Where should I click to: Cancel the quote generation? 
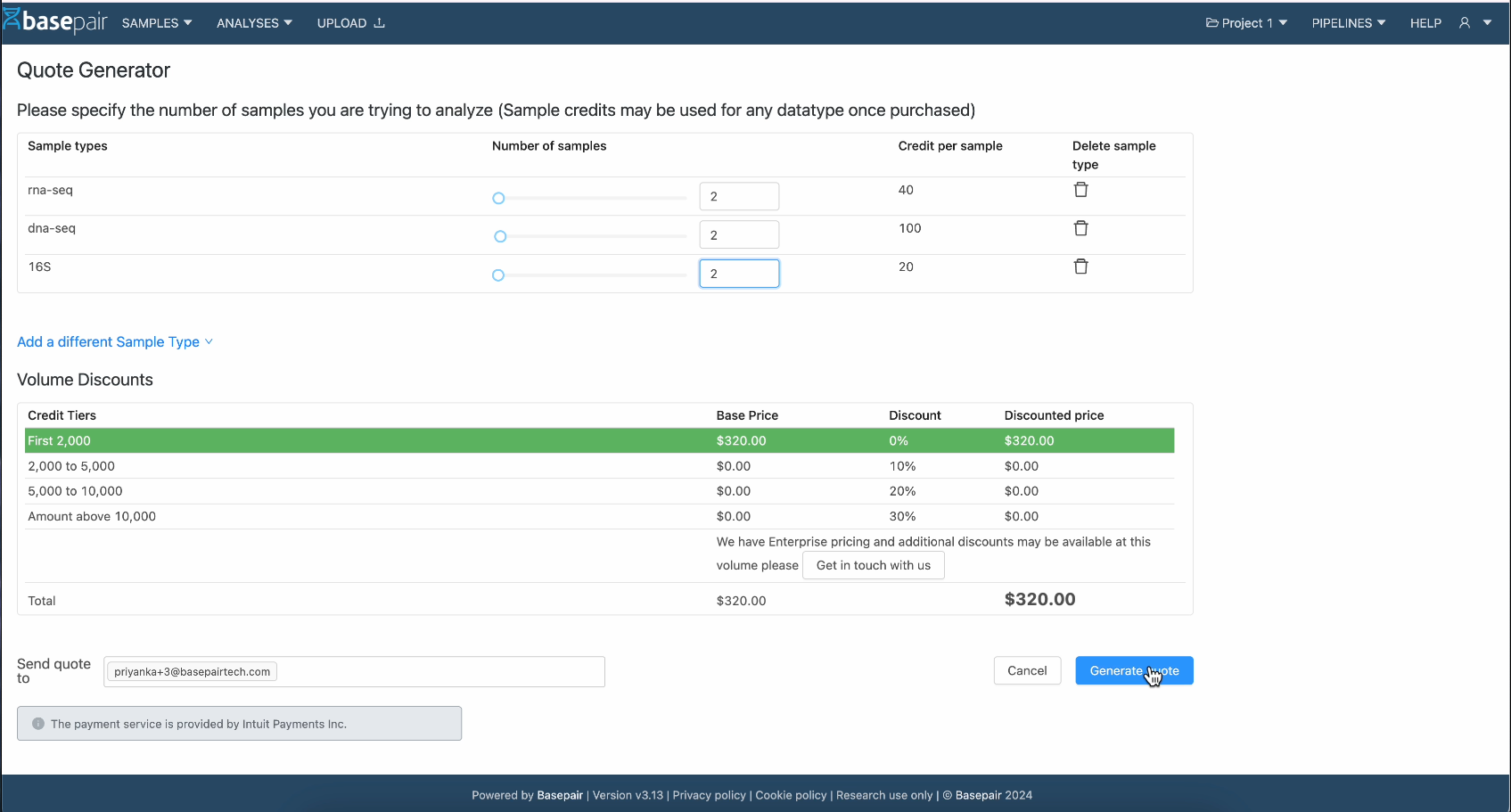click(x=1027, y=671)
